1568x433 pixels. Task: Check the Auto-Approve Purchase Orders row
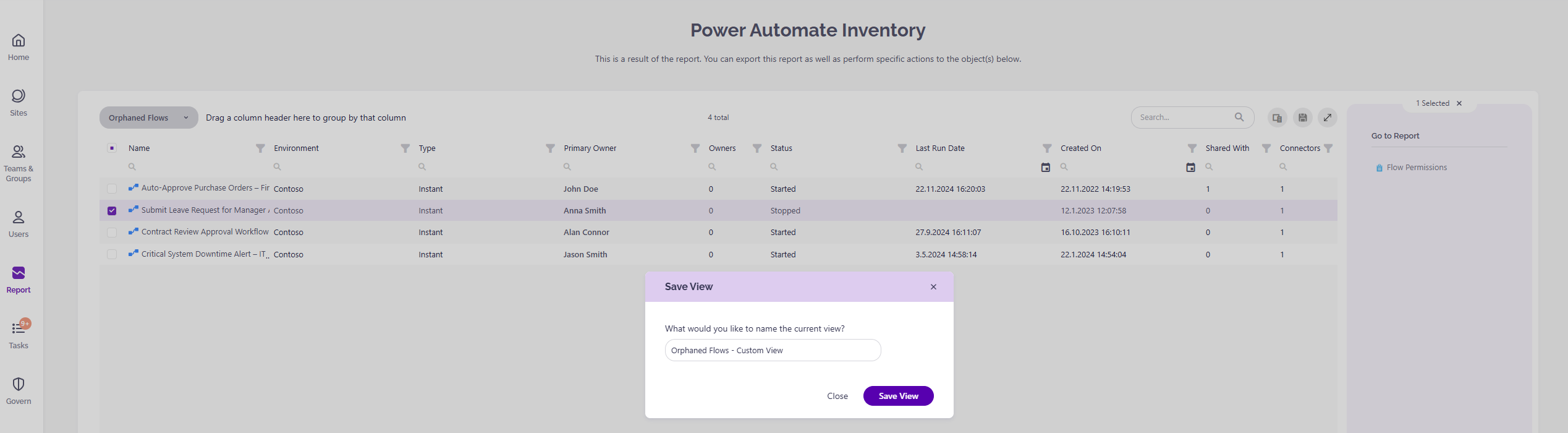point(112,189)
